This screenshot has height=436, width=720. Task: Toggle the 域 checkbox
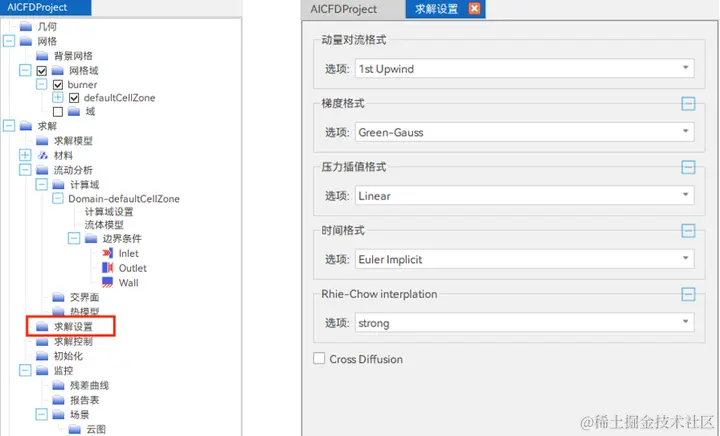pyautogui.click(x=58, y=112)
